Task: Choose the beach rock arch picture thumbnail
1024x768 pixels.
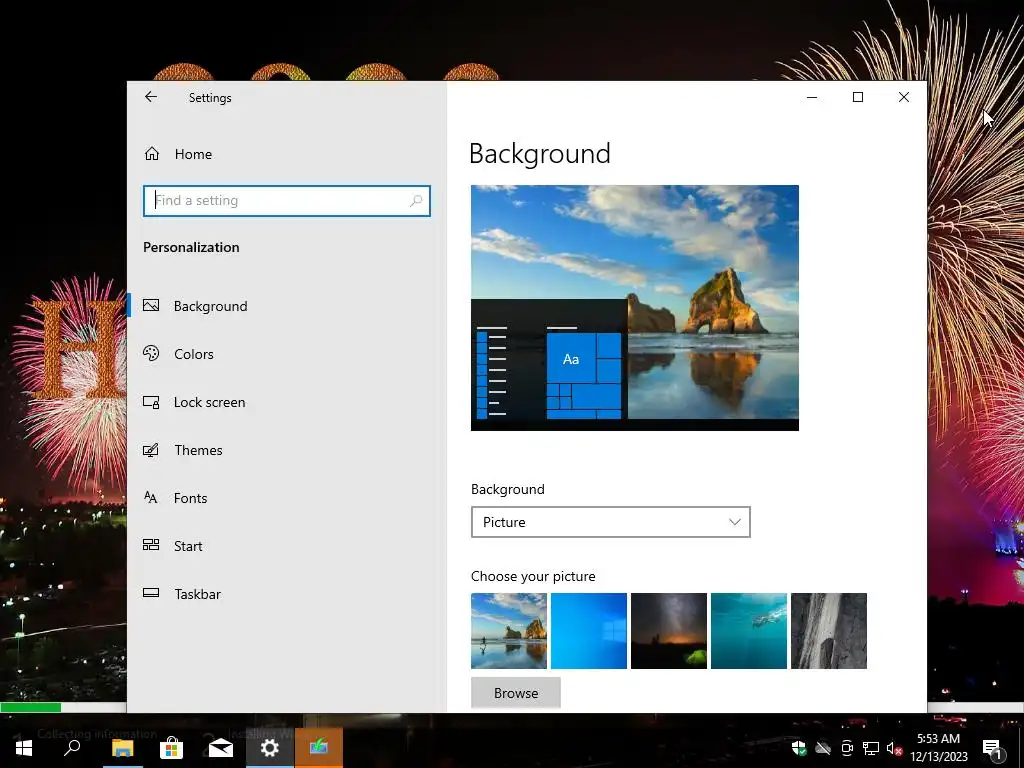Action: (x=509, y=631)
